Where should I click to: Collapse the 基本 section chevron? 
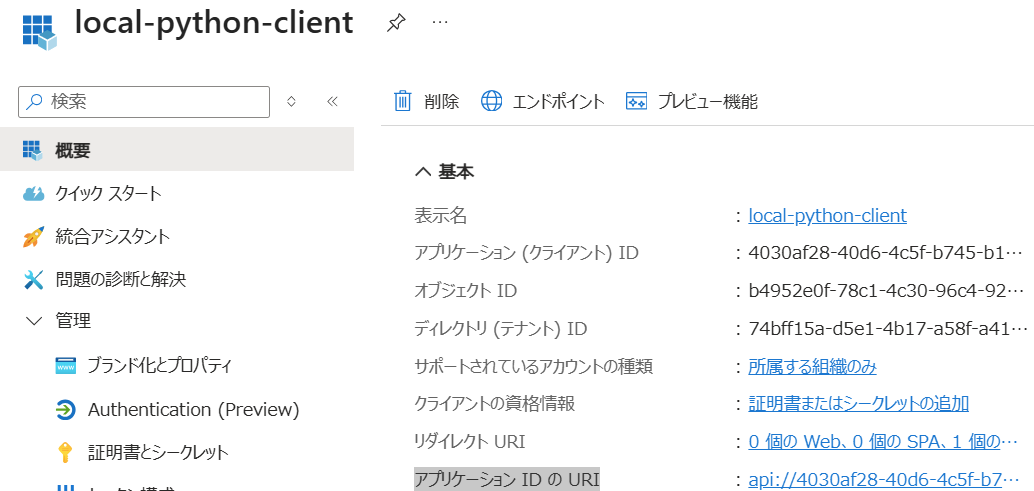coord(422,173)
